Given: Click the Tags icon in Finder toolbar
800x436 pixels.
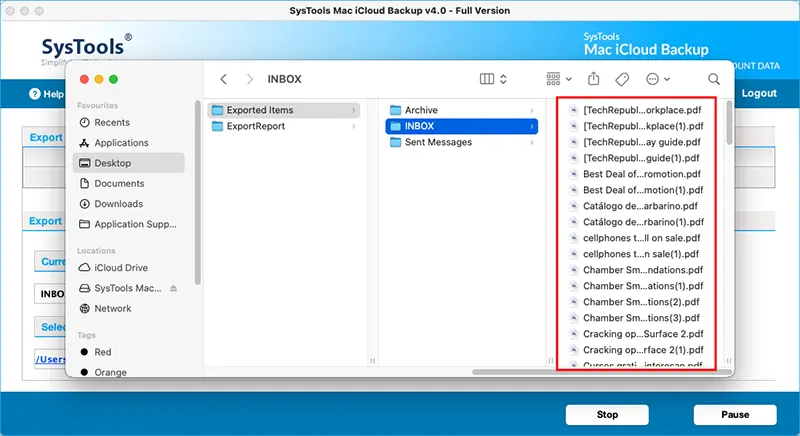Looking at the screenshot, I should [622, 79].
